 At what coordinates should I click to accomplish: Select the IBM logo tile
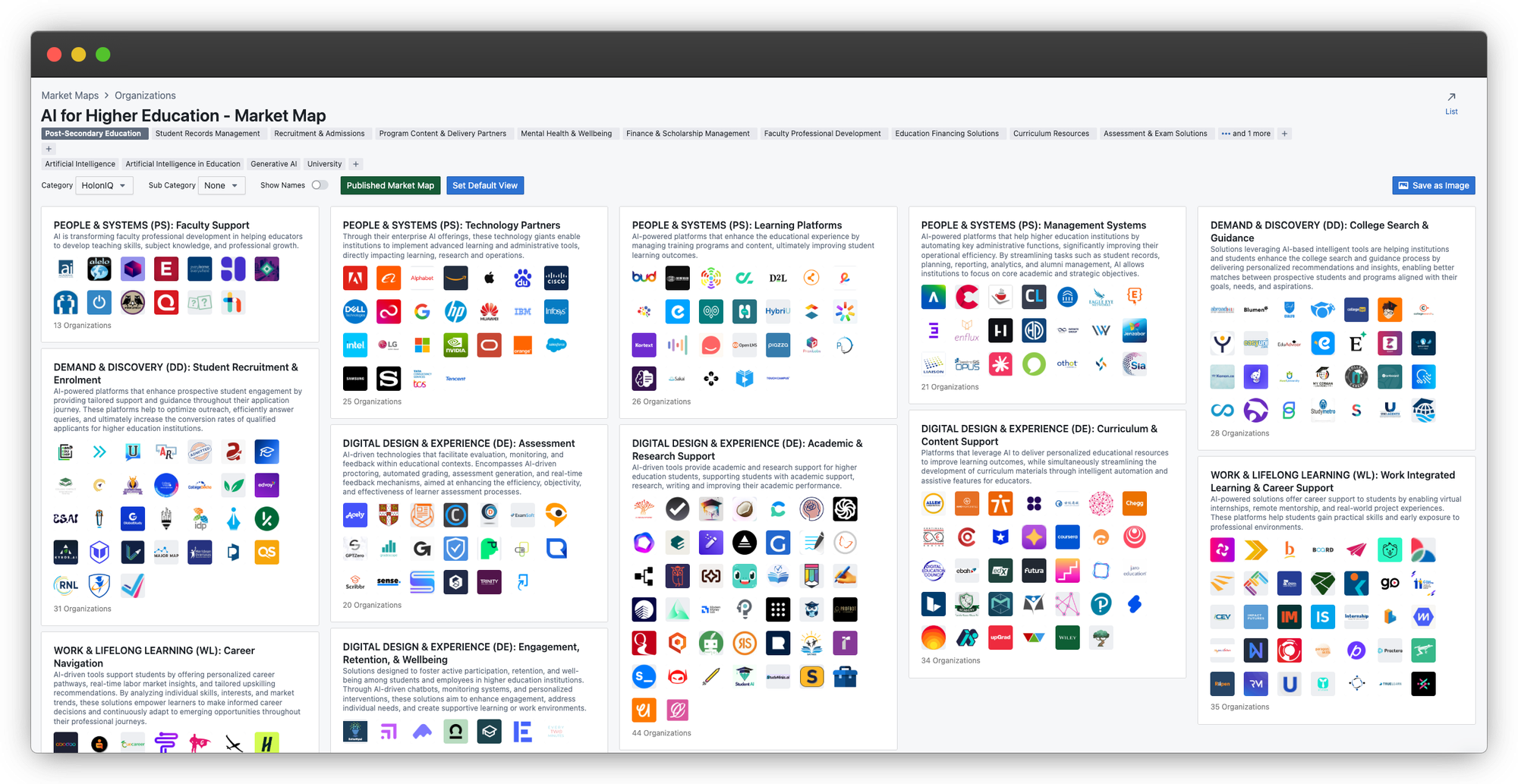click(523, 311)
